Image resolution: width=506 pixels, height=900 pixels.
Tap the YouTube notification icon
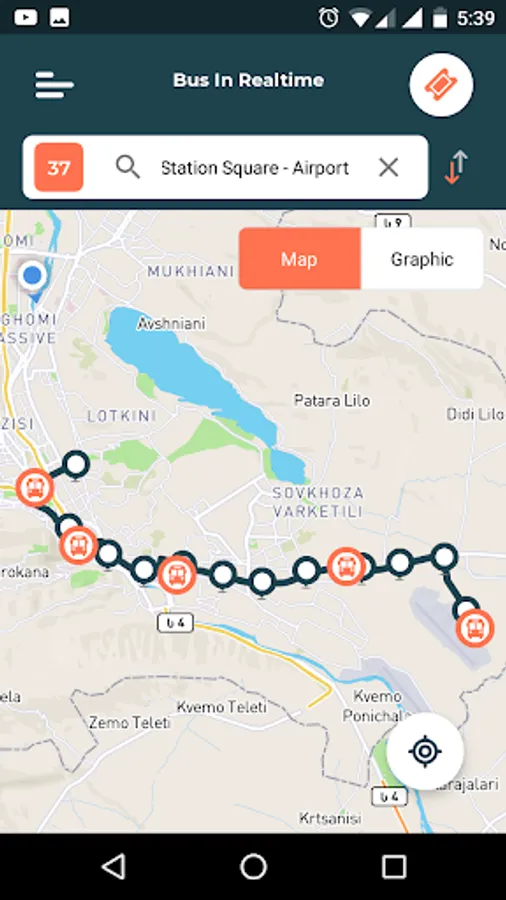[x=26, y=18]
